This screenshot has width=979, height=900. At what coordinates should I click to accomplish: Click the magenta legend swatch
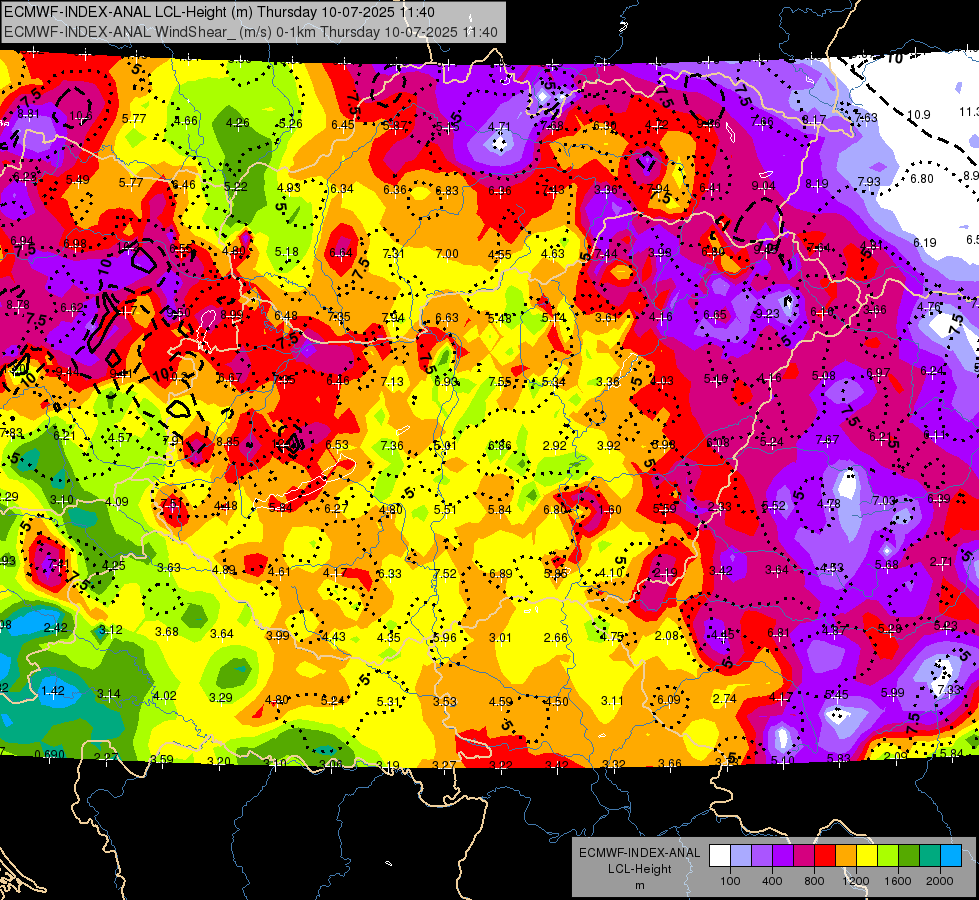(x=804, y=855)
